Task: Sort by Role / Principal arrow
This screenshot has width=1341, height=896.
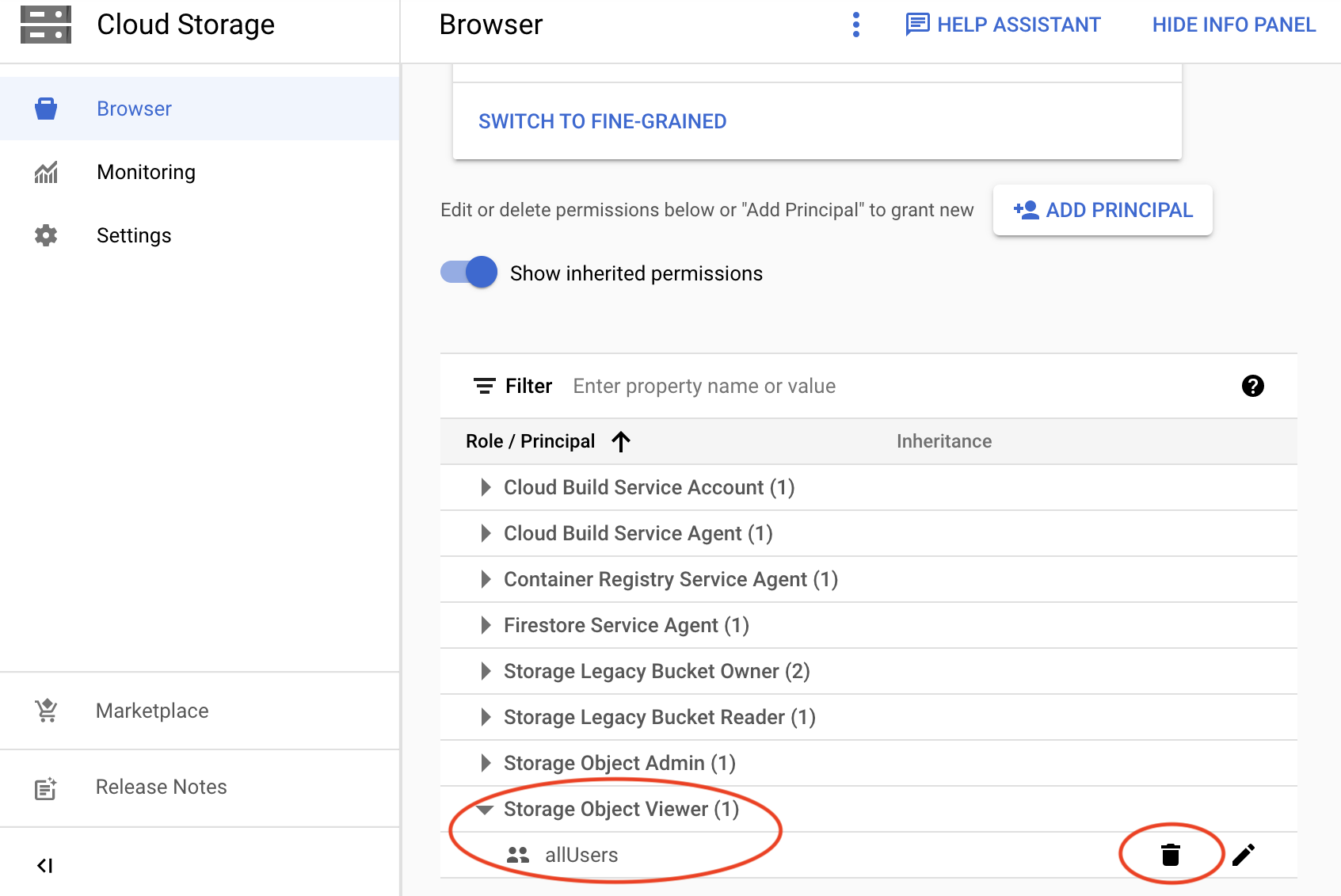Action: pos(621,441)
